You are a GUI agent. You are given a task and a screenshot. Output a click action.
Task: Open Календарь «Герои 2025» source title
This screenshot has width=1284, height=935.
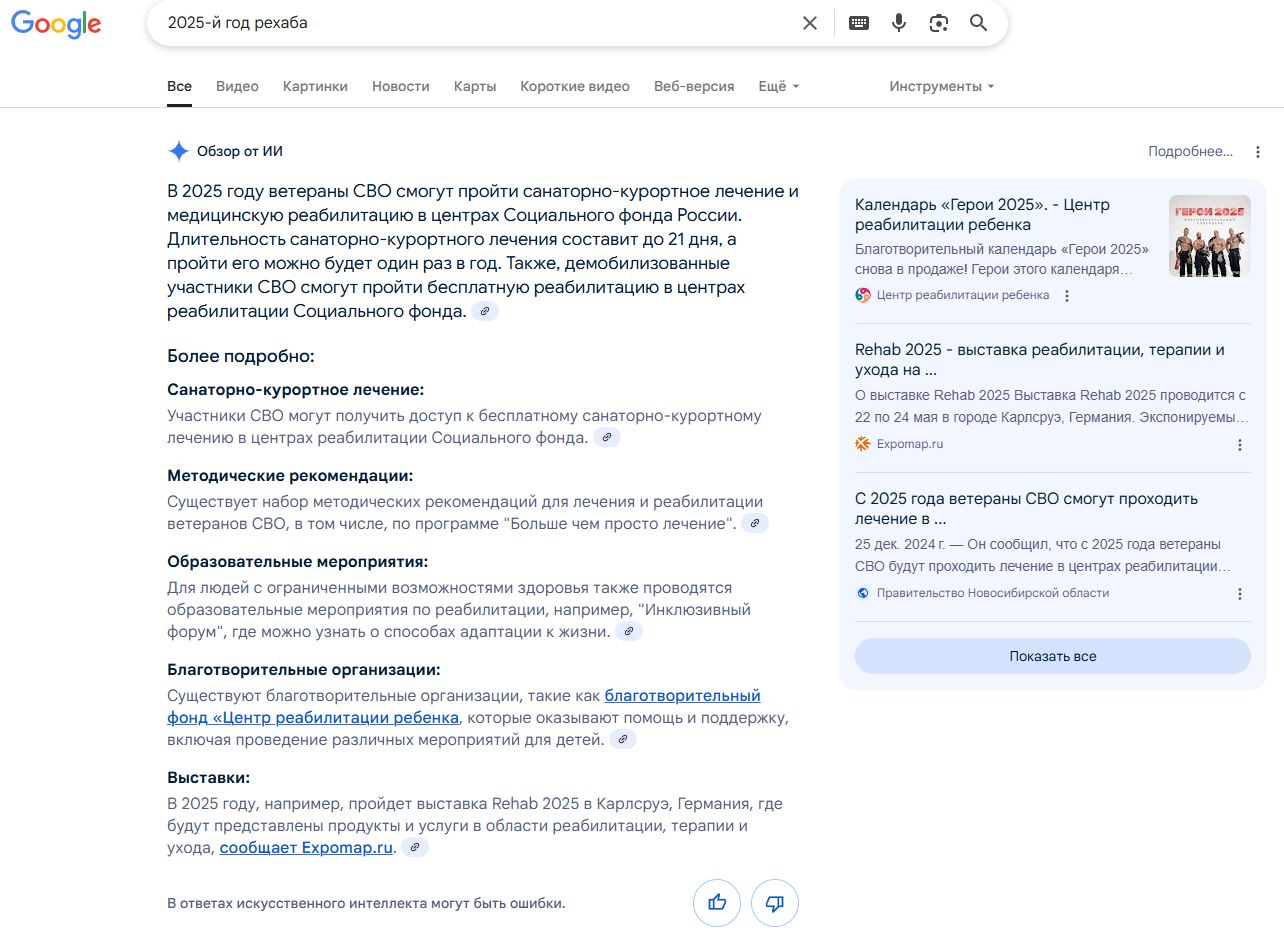[x=982, y=215]
